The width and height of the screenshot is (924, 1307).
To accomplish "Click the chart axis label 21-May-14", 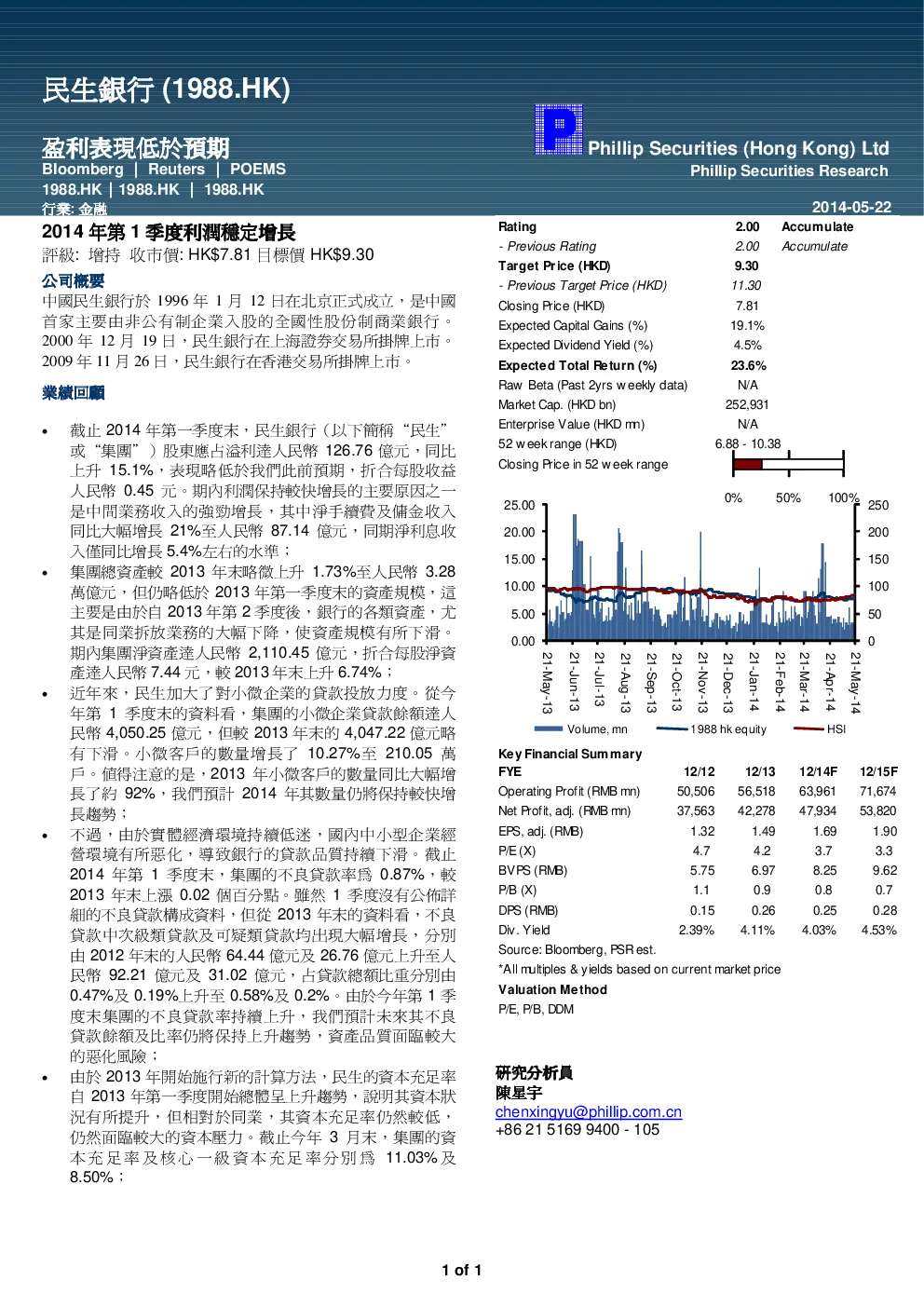I will click(855, 683).
